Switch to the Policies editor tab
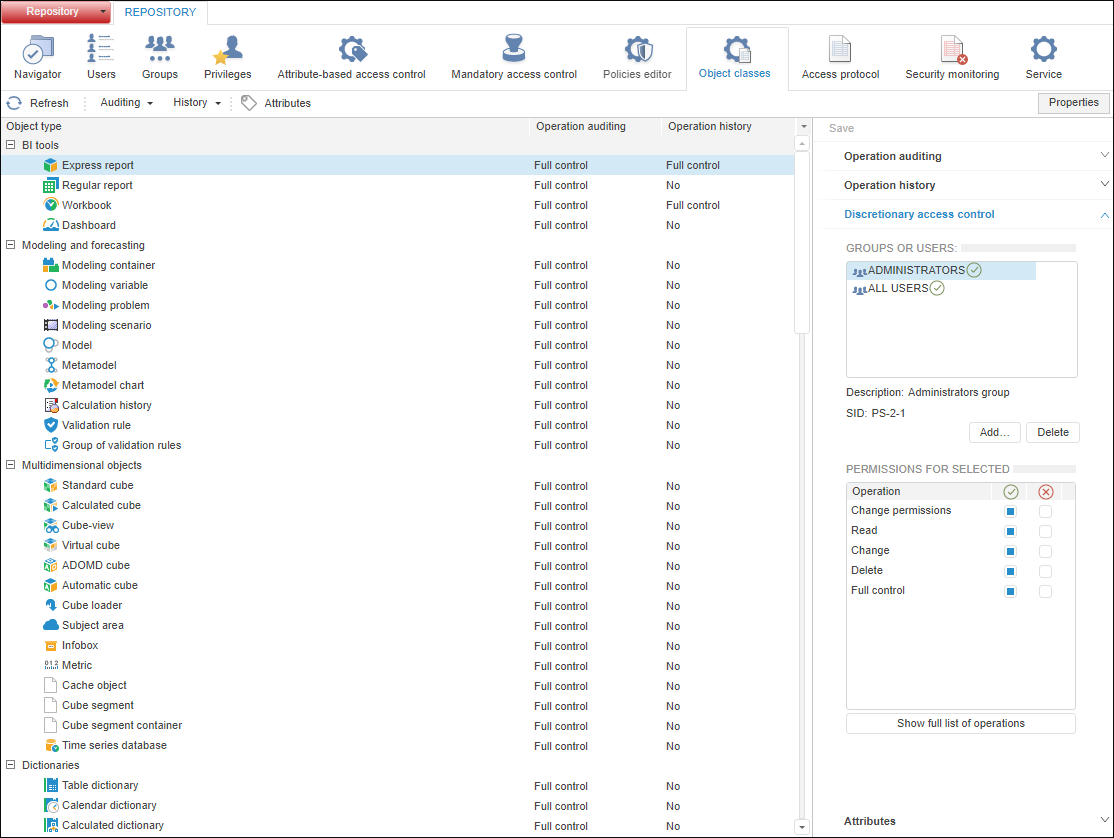 pyautogui.click(x=637, y=58)
